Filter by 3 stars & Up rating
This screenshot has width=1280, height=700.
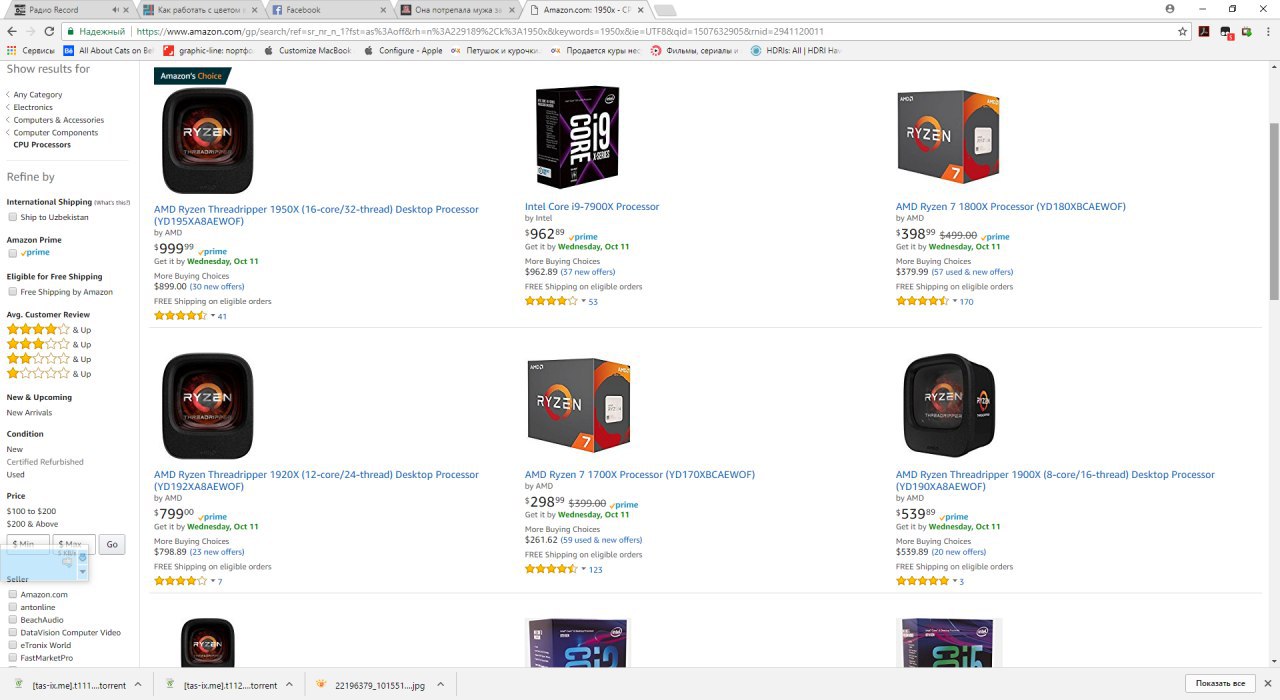pos(49,344)
